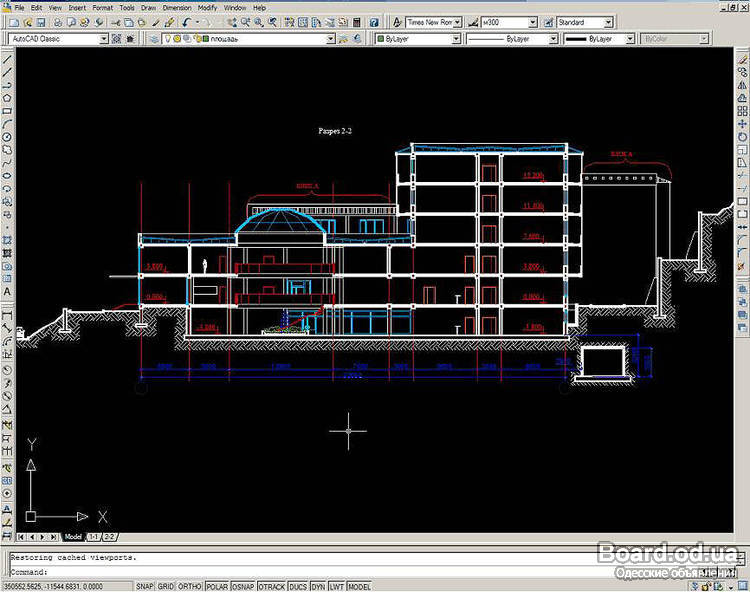Select the Rectangle draw tool
This screenshot has height=592, width=750.
7,111
